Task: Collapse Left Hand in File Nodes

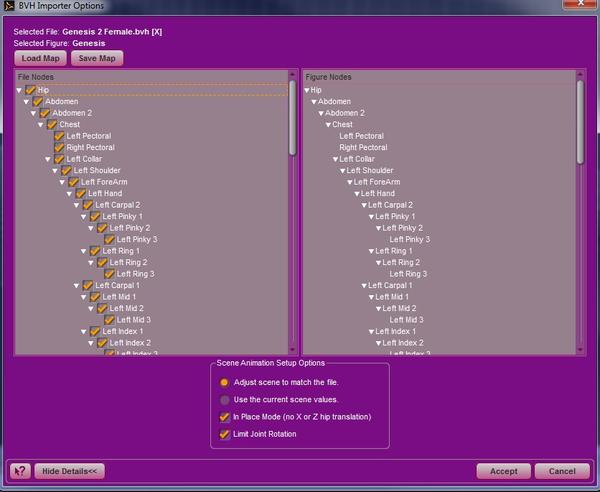Action: pos(69,194)
